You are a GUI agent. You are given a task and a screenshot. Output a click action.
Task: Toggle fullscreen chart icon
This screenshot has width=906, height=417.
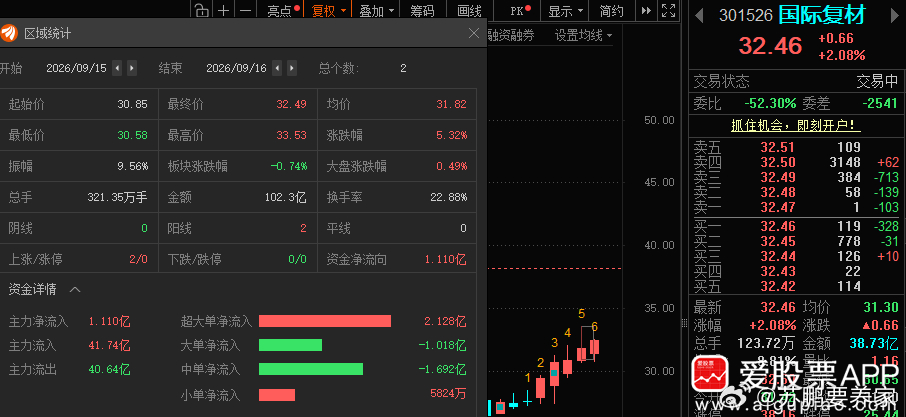coord(669,10)
